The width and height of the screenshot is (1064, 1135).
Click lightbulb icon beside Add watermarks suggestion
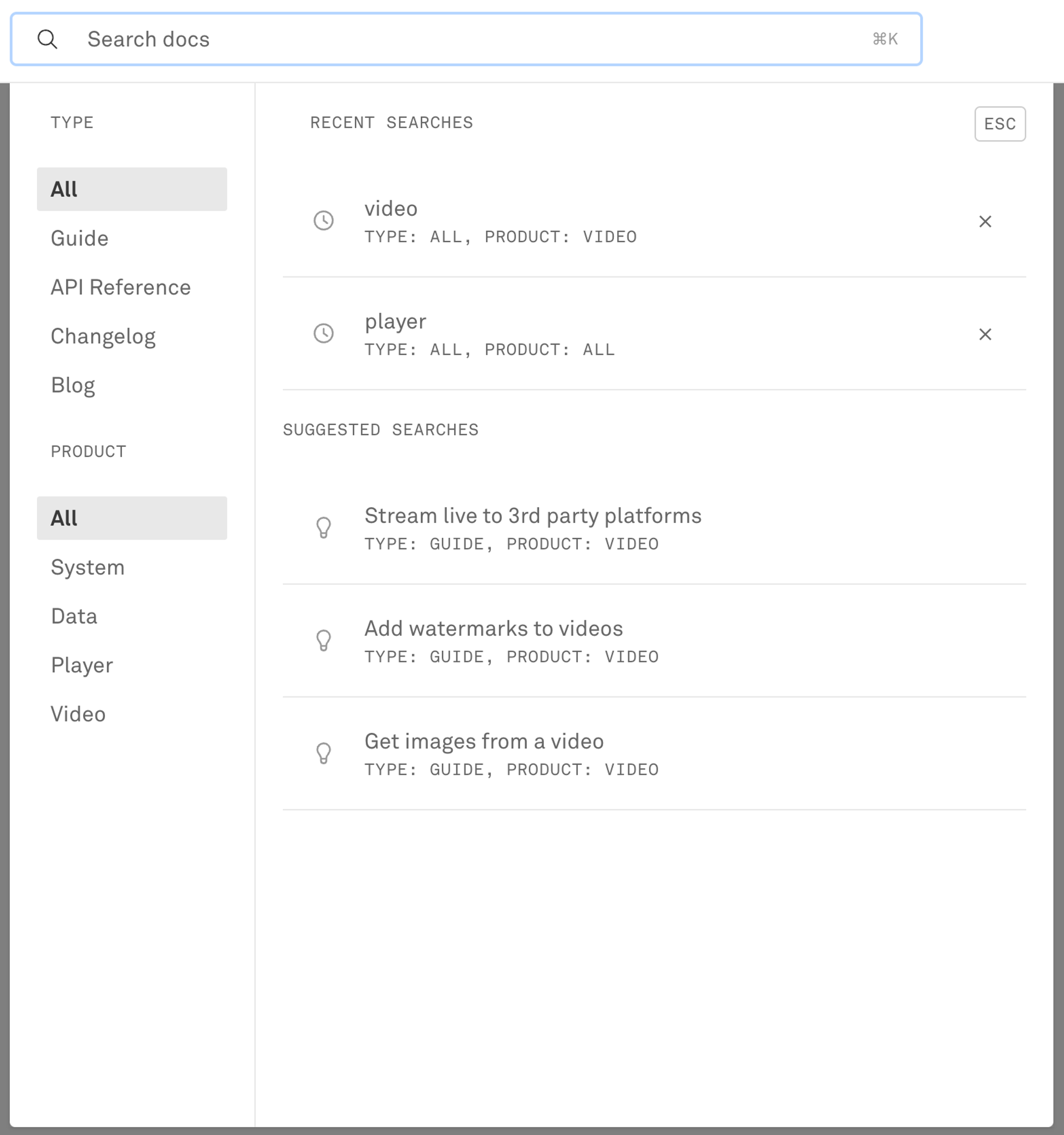coord(324,640)
